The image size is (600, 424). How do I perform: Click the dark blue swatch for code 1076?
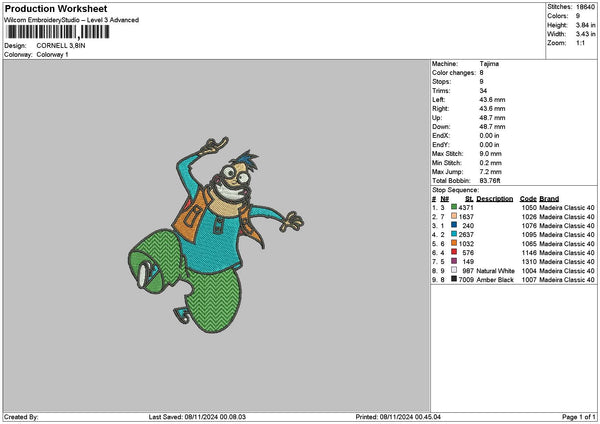click(x=454, y=225)
